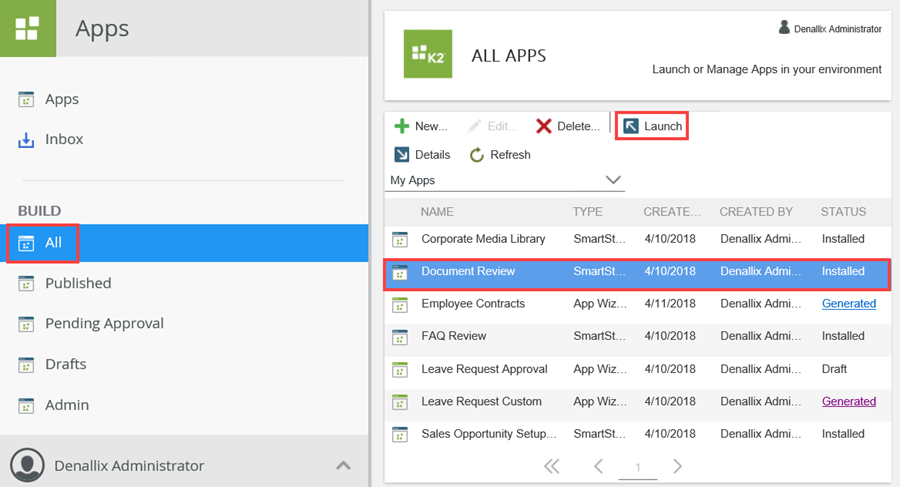The width and height of the screenshot is (900, 487).
Task: Jump to first page using double arrow
Action: [551, 466]
